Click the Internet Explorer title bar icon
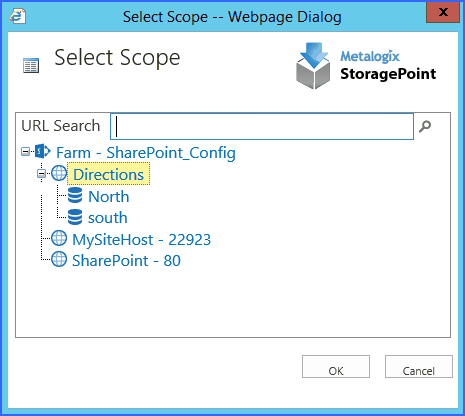This screenshot has width=465, height=416. point(18,16)
